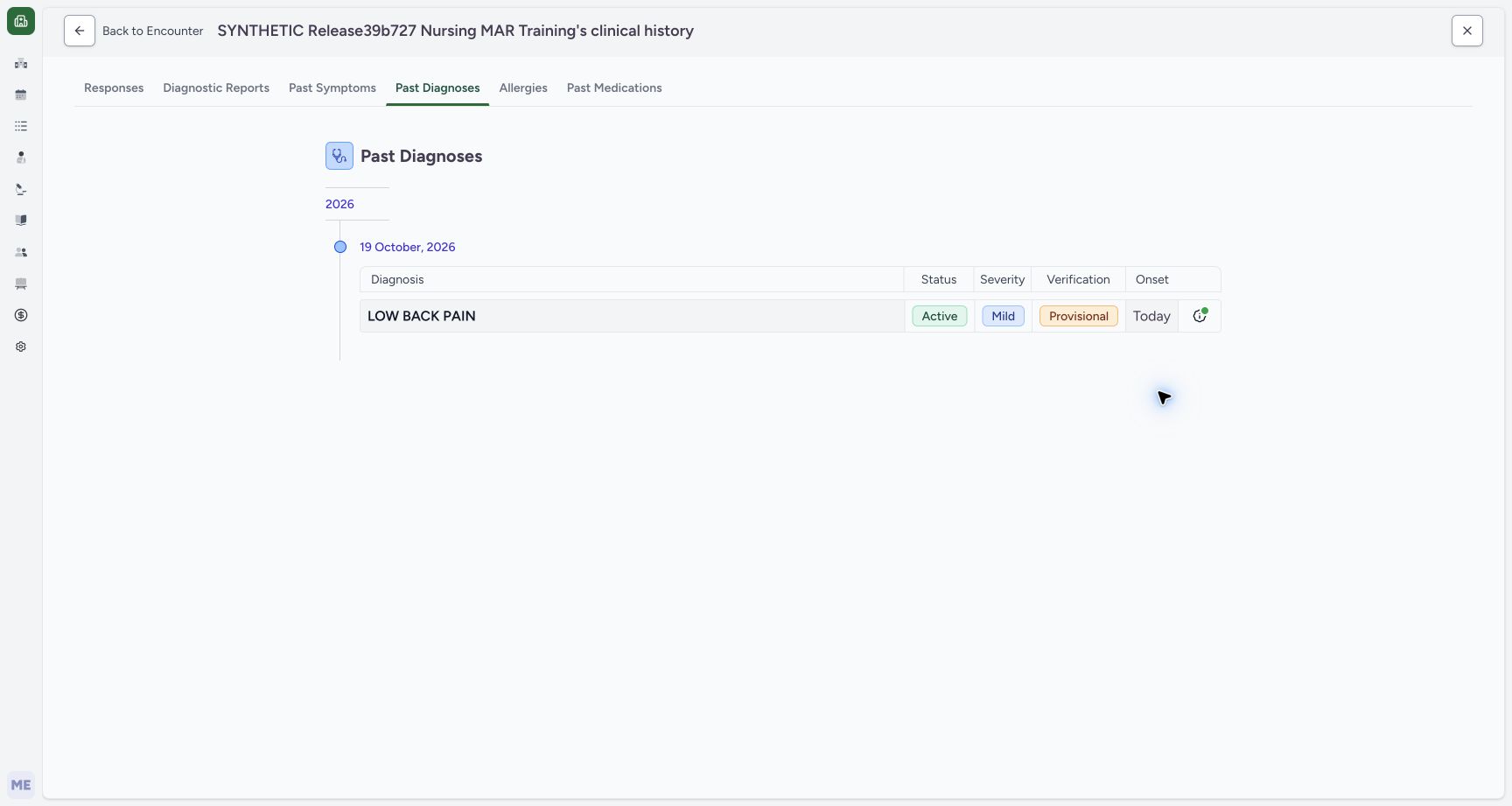Open the settings gear sidebar icon
The width and height of the screenshot is (1512, 806).
[21, 347]
